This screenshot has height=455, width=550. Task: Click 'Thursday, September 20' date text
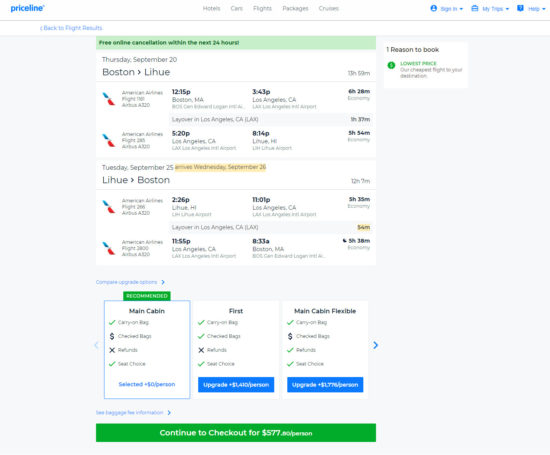[x=139, y=60]
